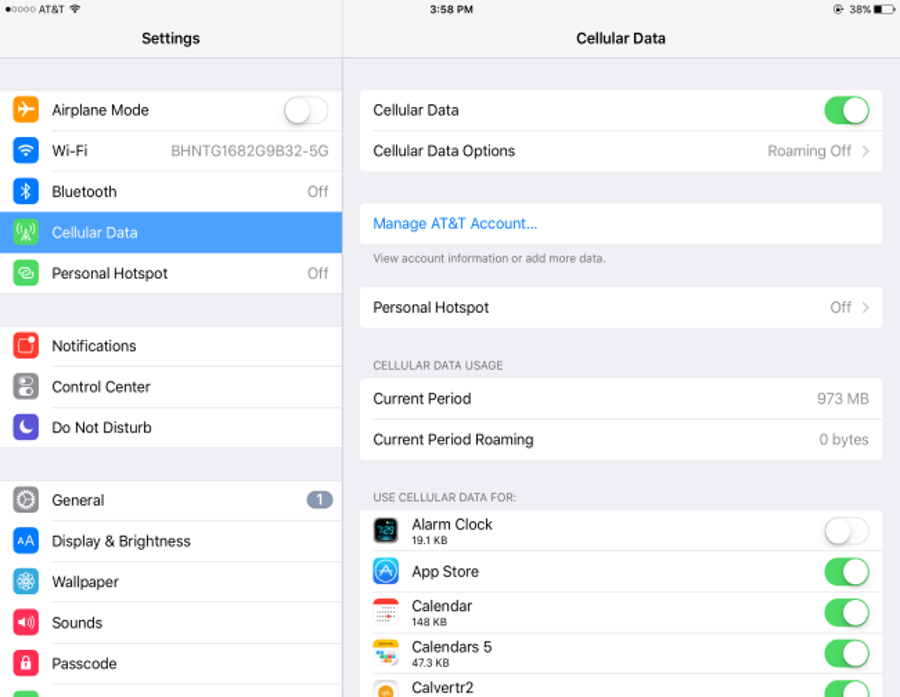
Task: Tap the General gear icon
Action: pos(26,500)
